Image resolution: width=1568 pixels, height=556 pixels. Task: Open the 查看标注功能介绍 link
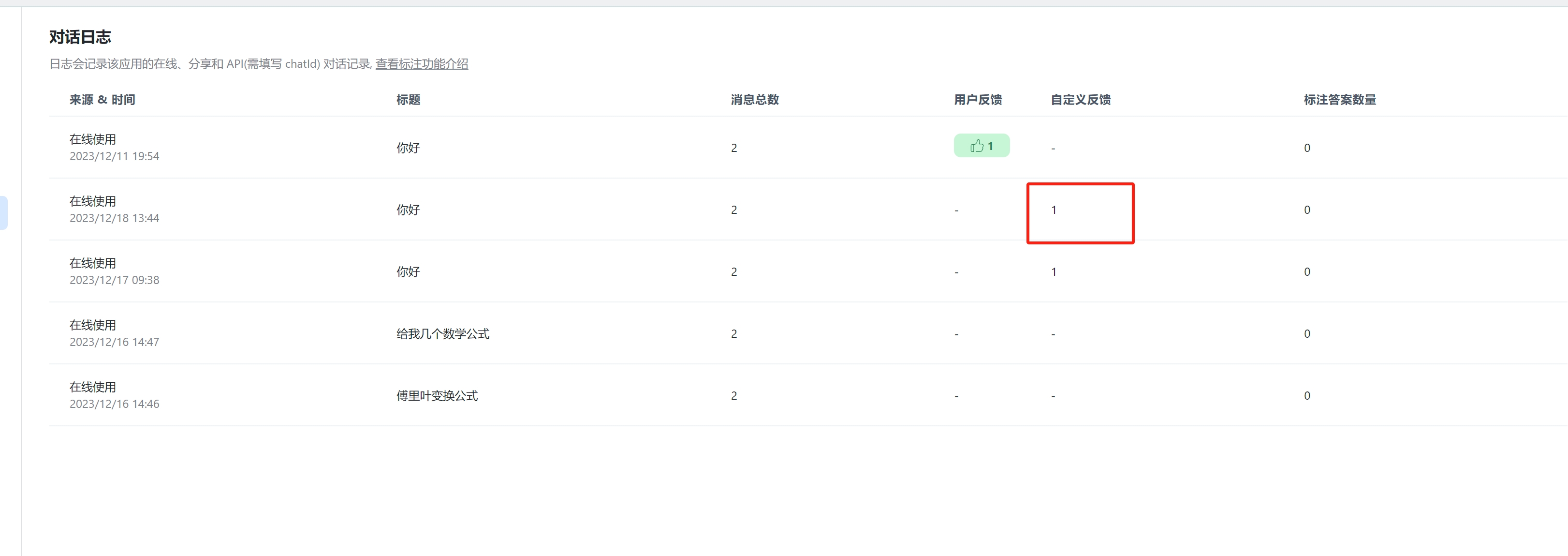tap(421, 64)
